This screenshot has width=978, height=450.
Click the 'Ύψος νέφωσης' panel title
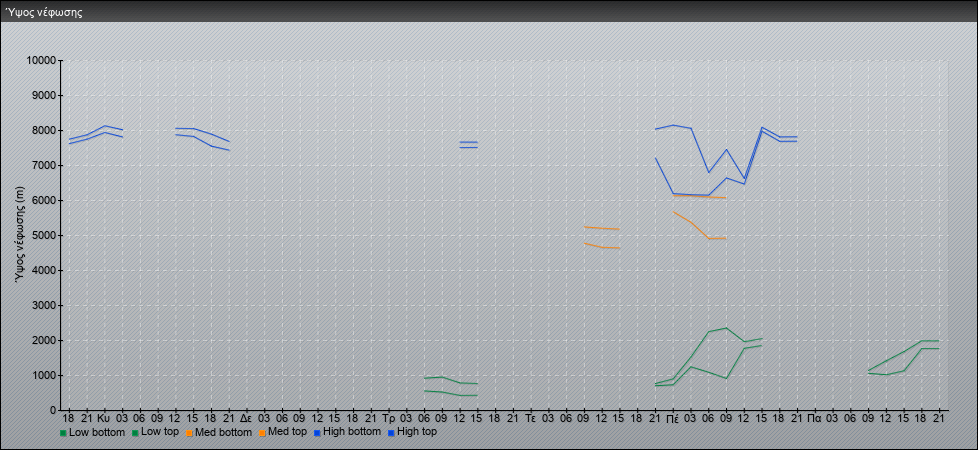coord(44,12)
